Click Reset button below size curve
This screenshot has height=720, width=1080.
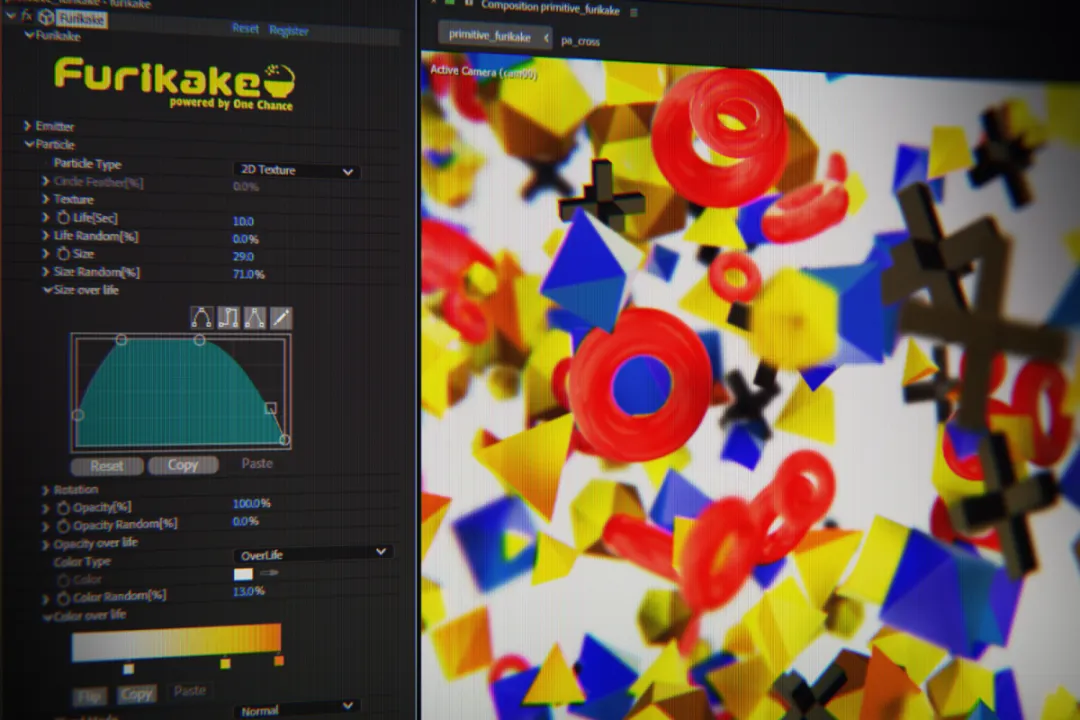coord(107,466)
